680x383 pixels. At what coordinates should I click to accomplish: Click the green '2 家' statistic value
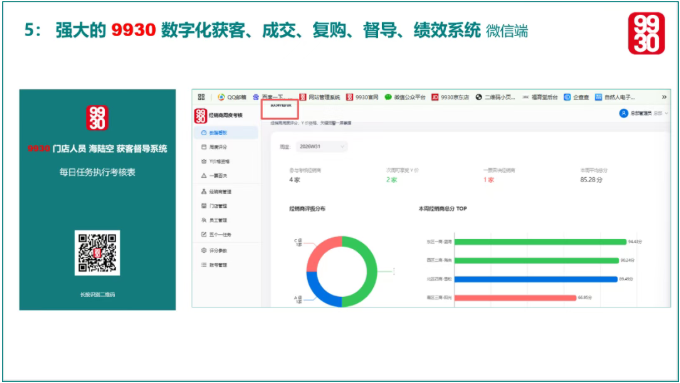point(392,180)
